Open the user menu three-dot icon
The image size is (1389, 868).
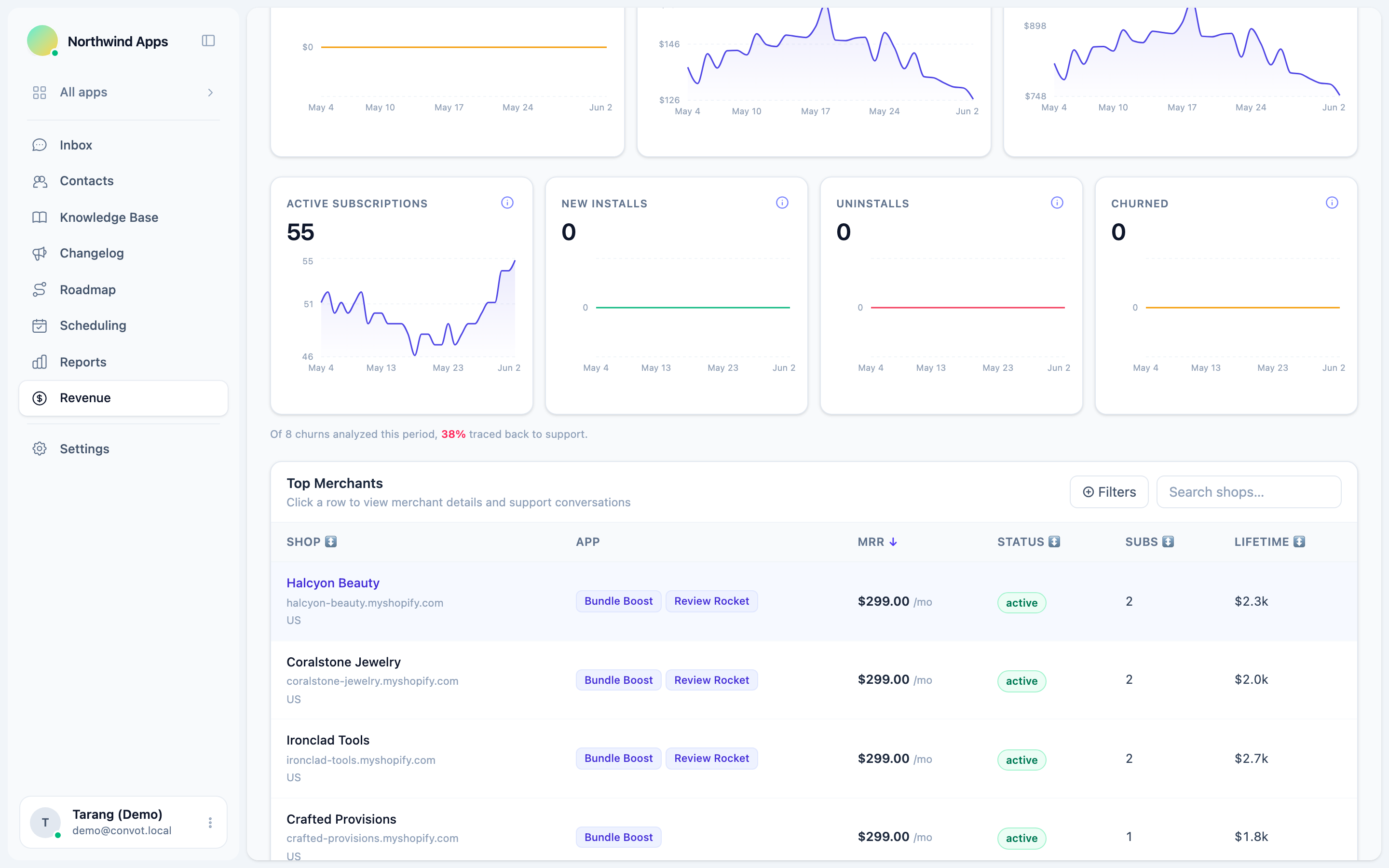point(211,823)
